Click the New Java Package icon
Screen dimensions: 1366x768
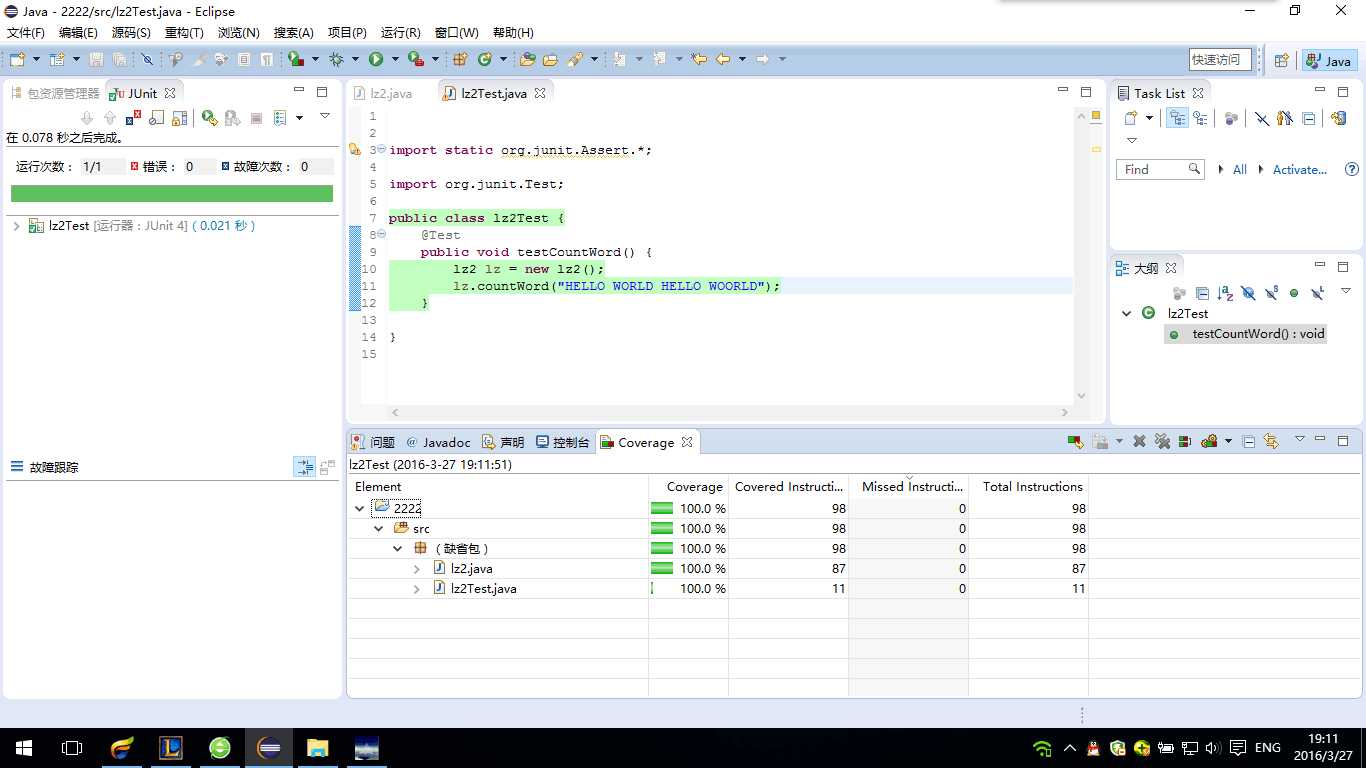coord(460,59)
